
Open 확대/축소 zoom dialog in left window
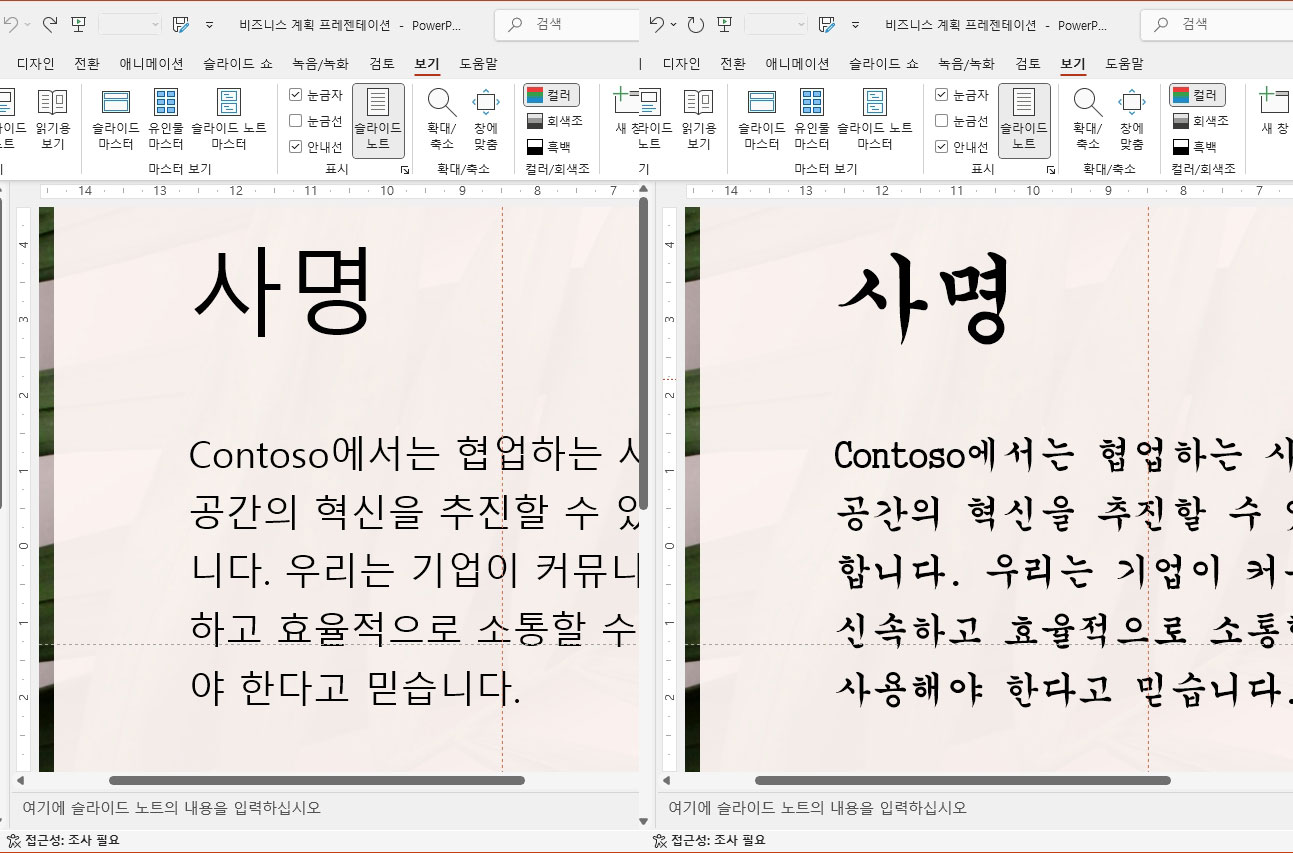441,120
